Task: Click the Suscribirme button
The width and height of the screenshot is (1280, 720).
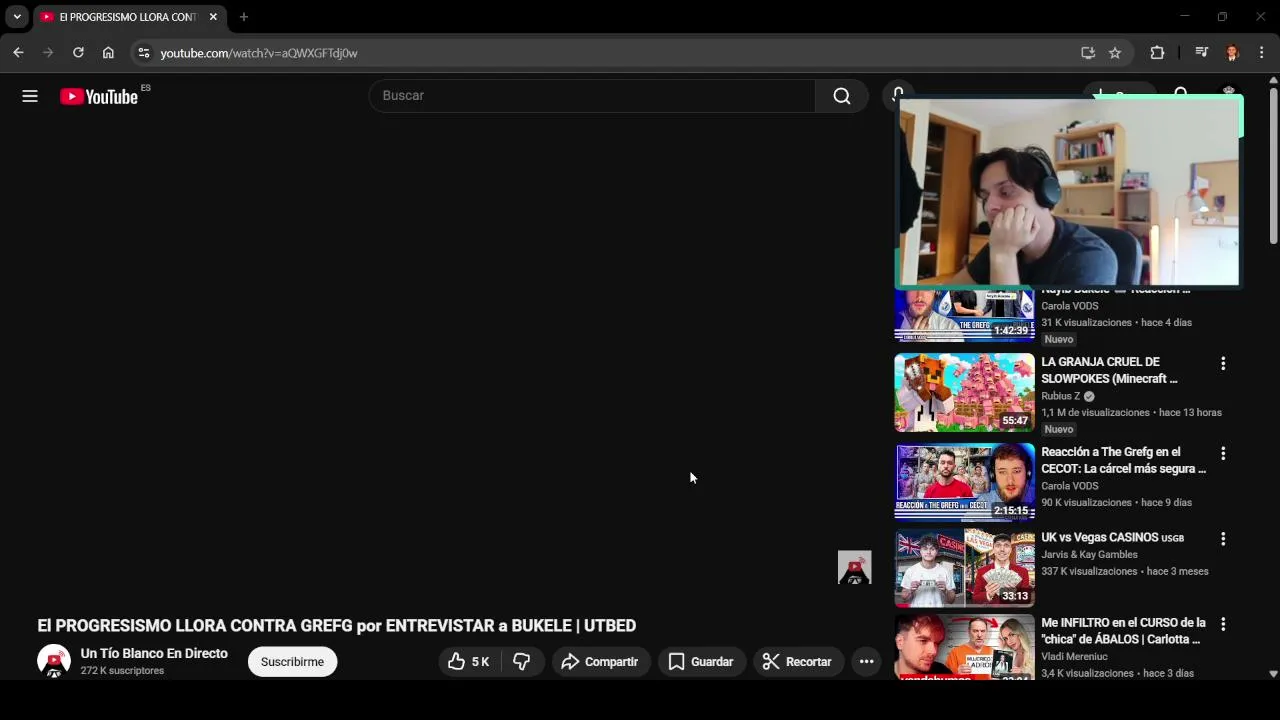Action: tap(292, 662)
